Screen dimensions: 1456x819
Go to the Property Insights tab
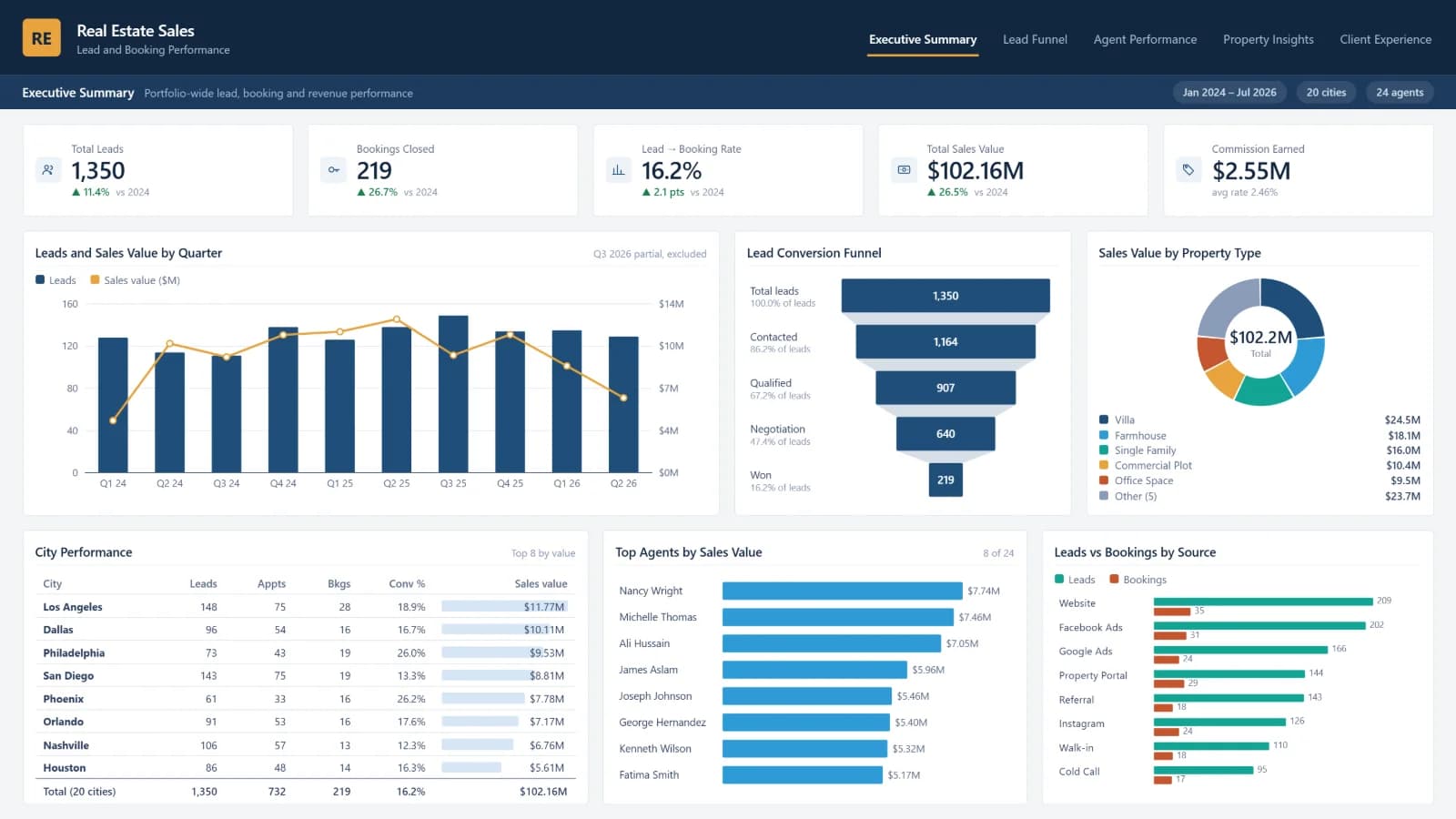pos(1269,40)
